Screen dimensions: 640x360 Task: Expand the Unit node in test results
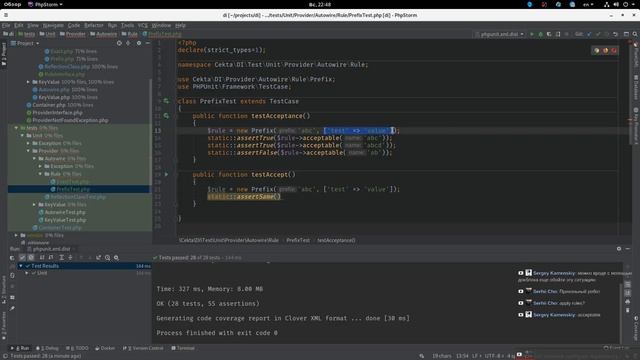click(x=27, y=273)
